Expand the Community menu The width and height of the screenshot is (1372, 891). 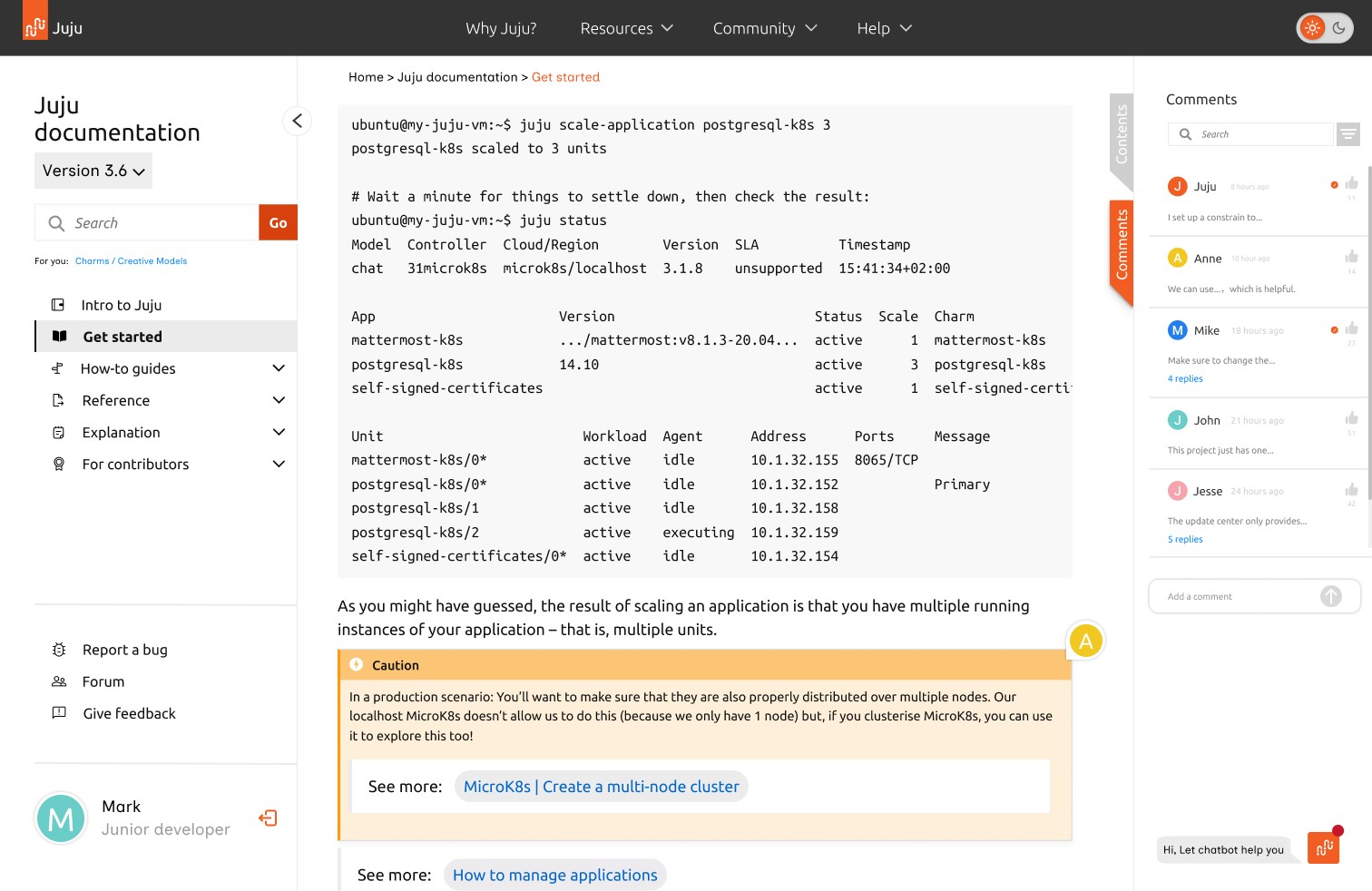point(765,28)
